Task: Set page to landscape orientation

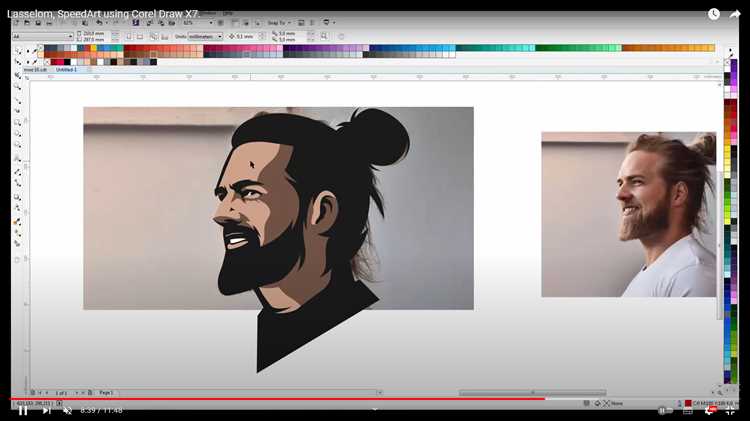Action: tap(140, 36)
